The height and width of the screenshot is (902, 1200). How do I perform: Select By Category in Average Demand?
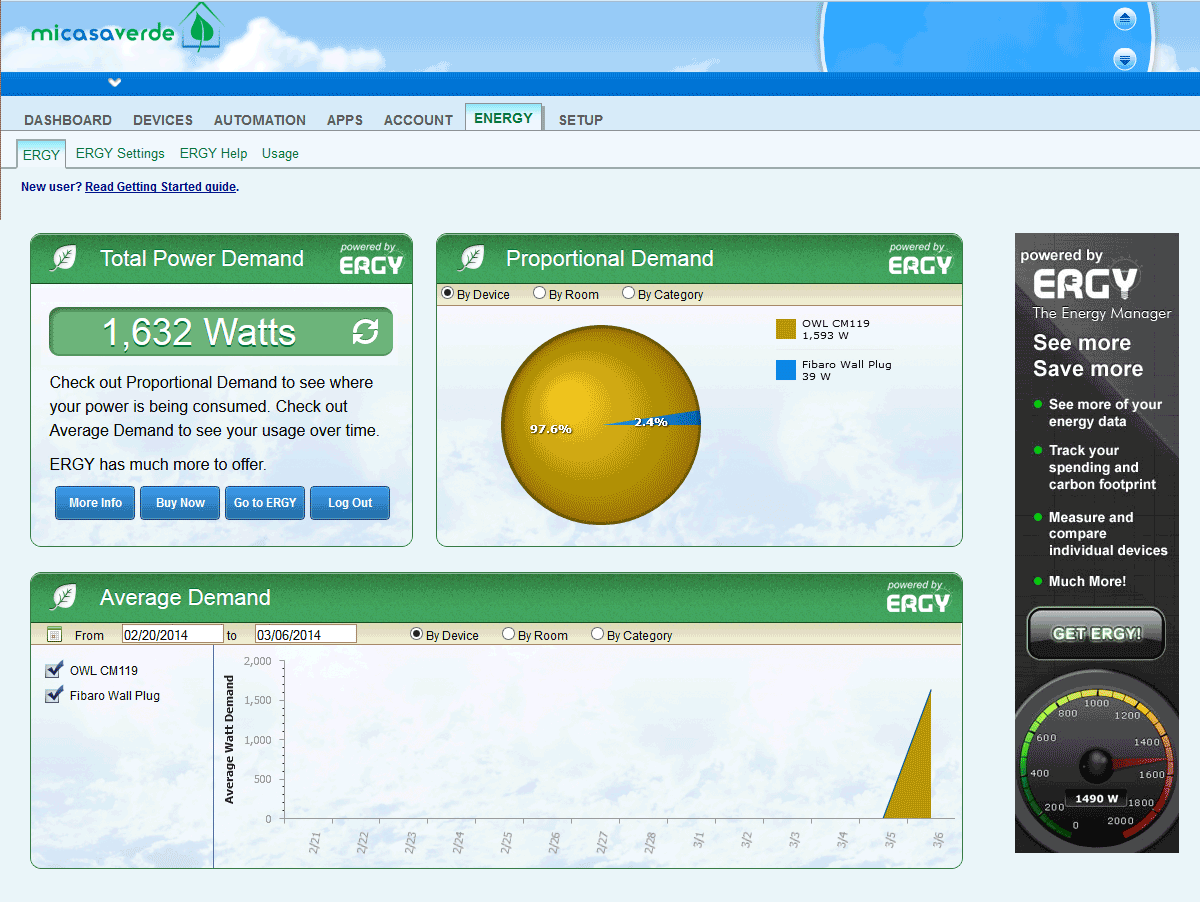click(598, 634)
